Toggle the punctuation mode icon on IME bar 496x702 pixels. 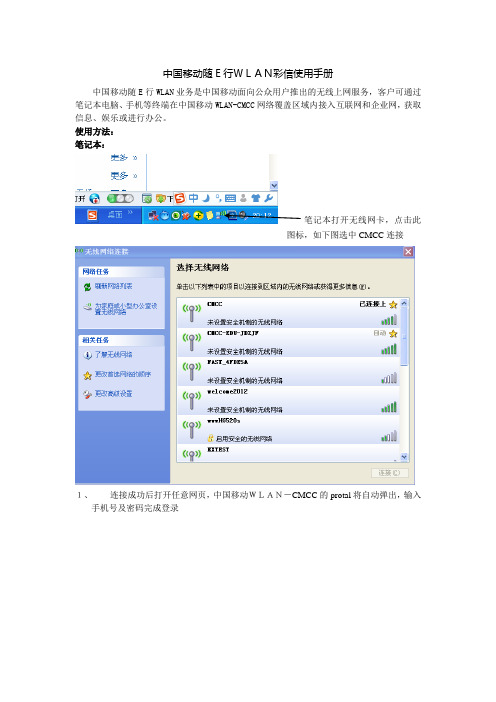[x=218, y=197]
